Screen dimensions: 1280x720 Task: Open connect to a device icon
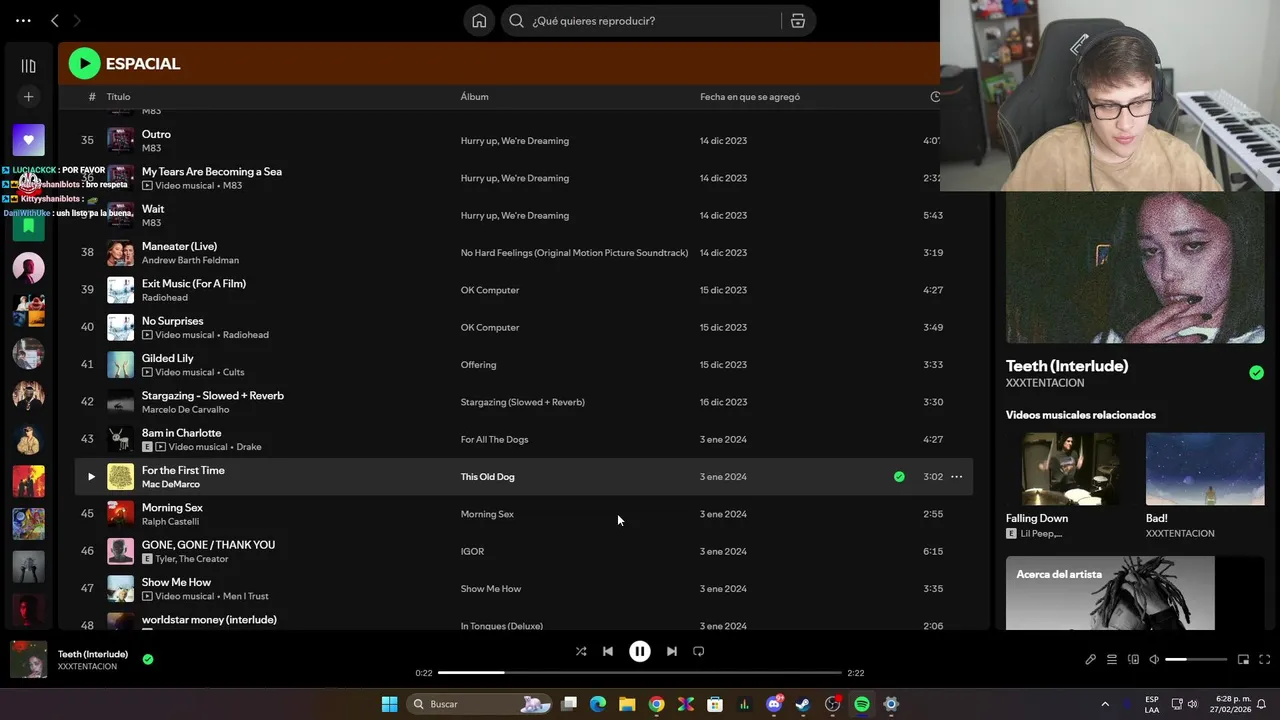tap(1133, 660)
